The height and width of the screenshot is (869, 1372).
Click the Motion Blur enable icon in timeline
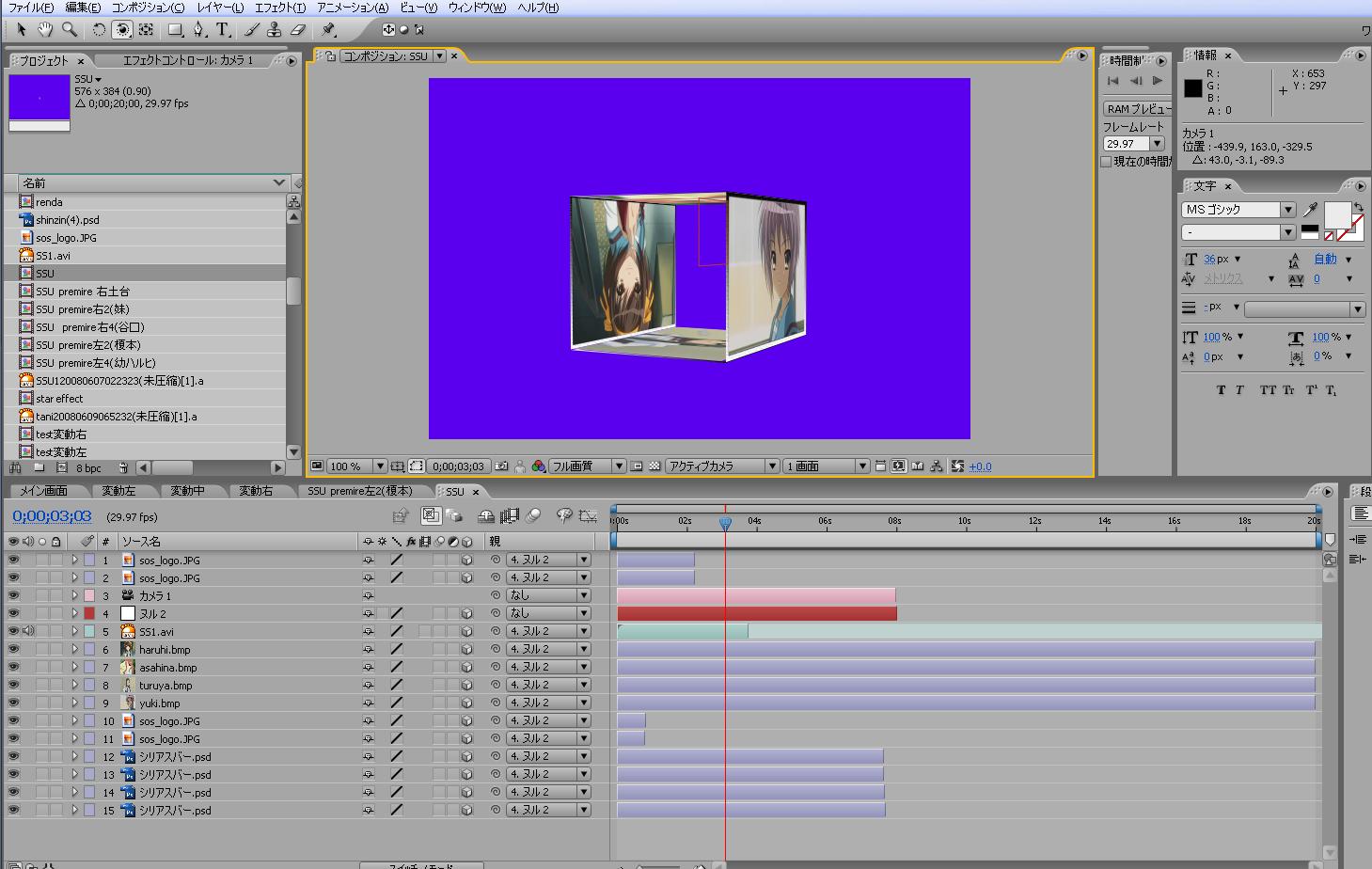(534, 515)
